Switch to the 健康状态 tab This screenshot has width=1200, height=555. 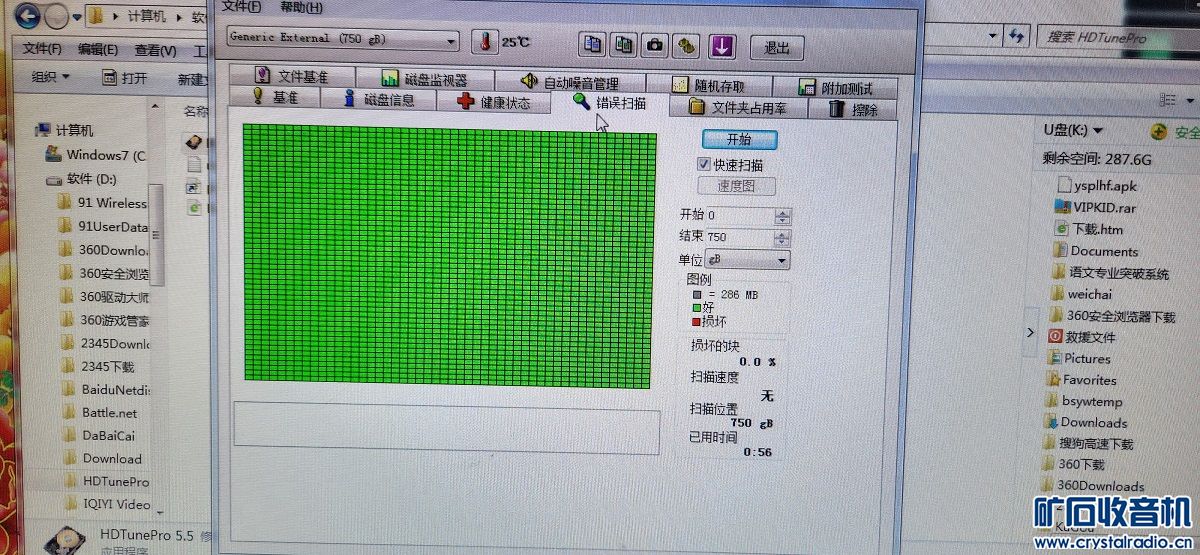494,102
